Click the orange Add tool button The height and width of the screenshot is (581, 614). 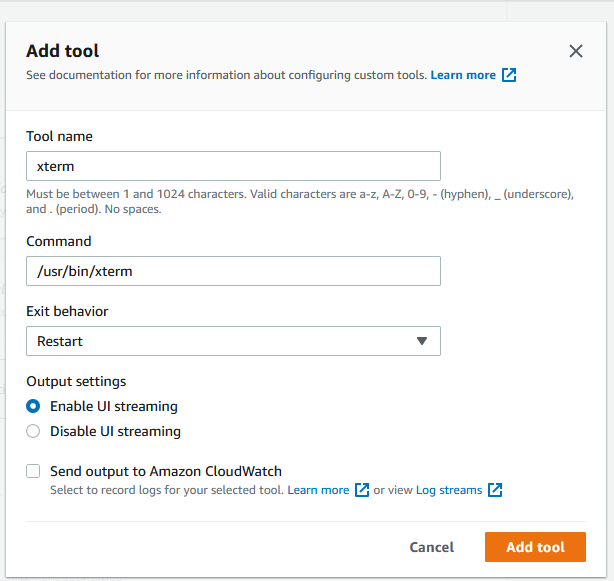tap(535, 547)
